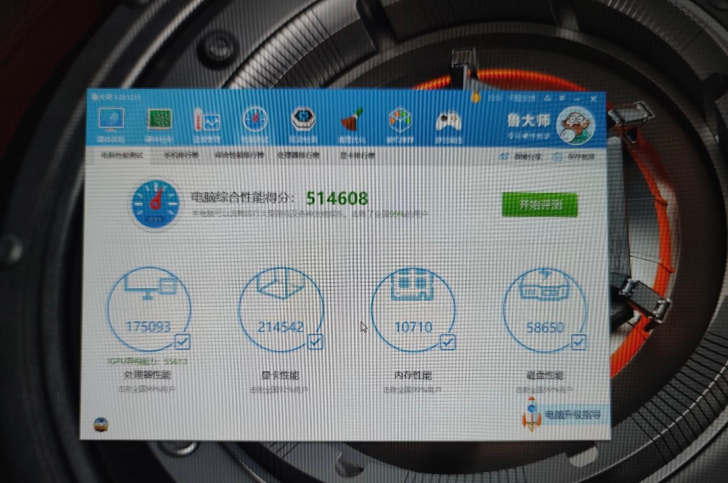Open the game library gamepad icon
The height and width of the screenshot is (483, 728).
pos(448,122)
